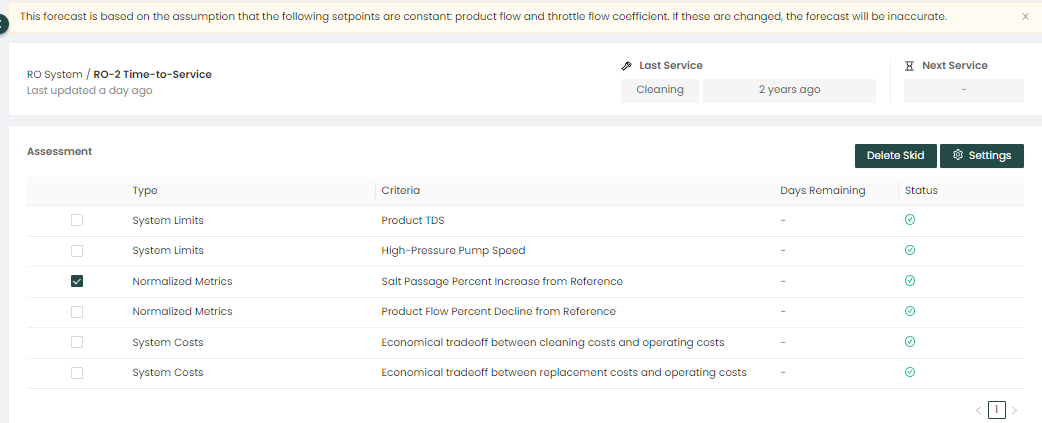Click High-Pressure Pump Speed status check icon
The image size is (1042, 423).
point(910,250)
